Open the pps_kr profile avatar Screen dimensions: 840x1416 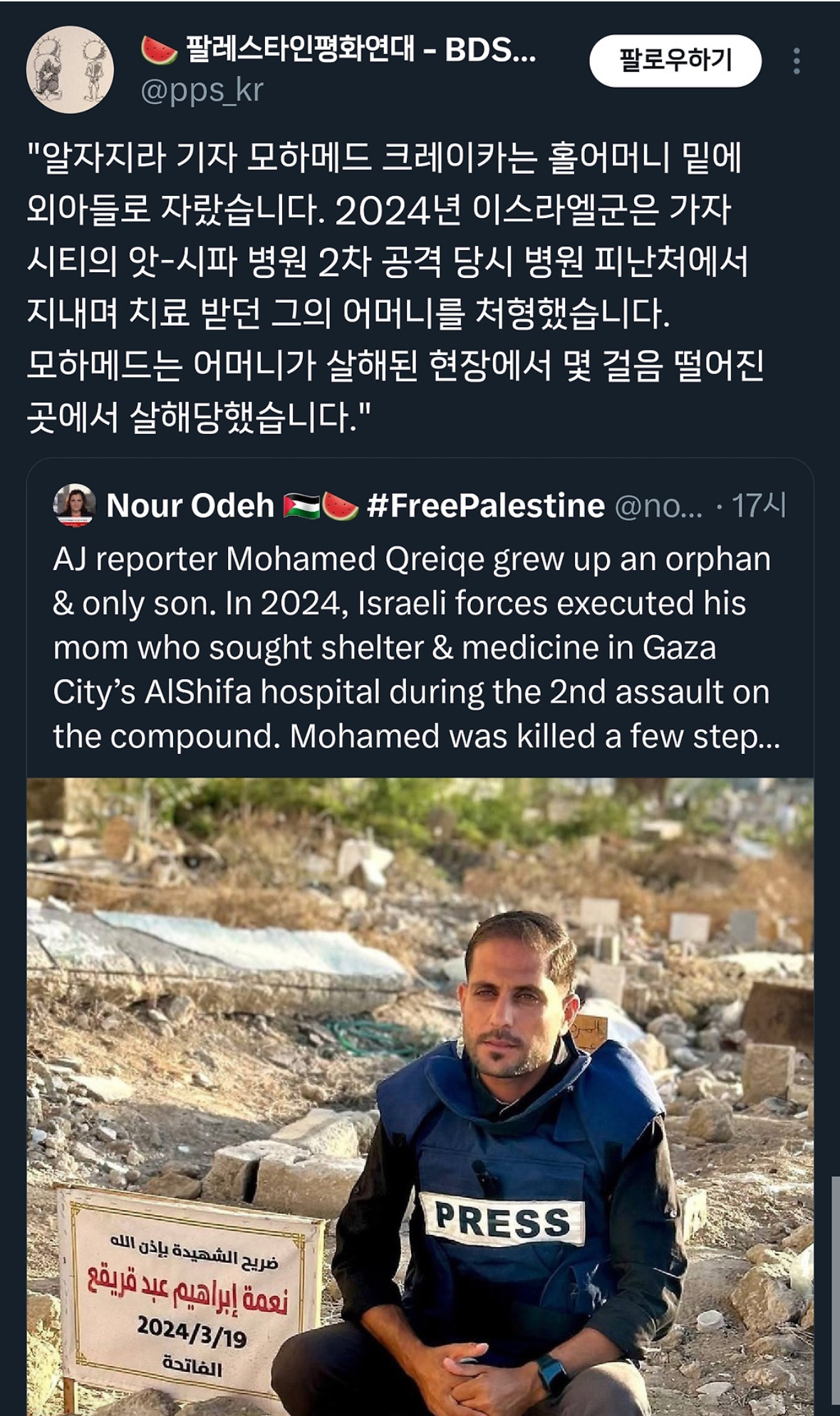point(70,70)
